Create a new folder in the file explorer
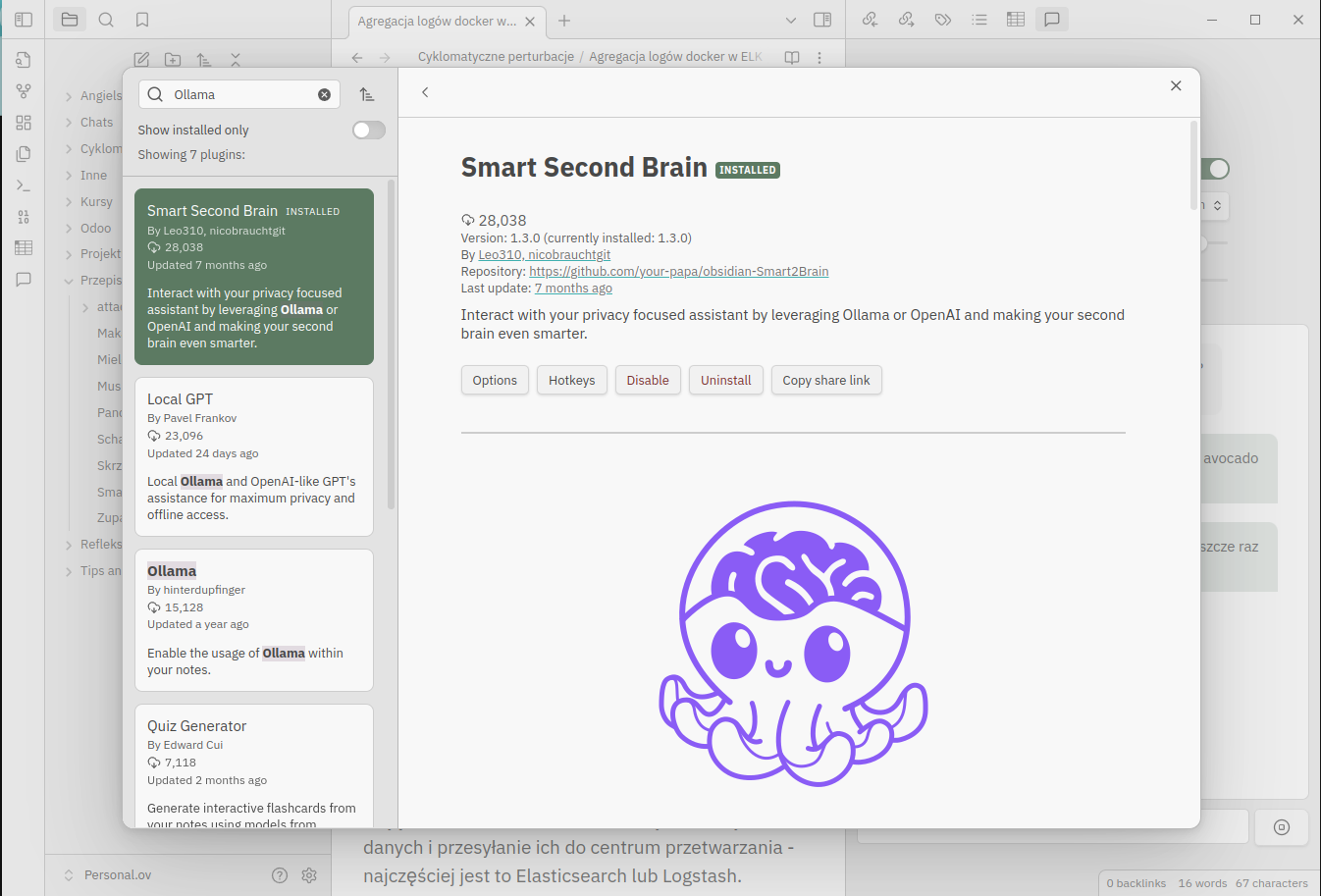1321x896 pixels. click(173, 60)
